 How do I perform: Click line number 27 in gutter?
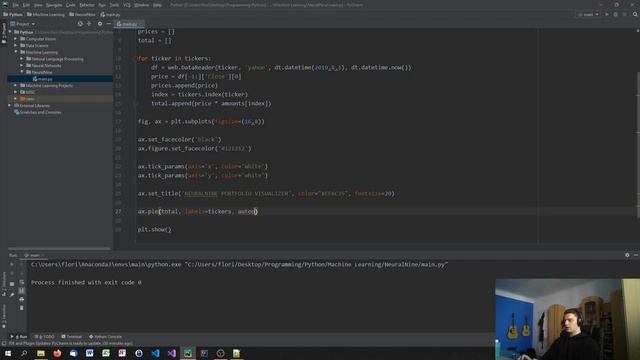(x=118, y=211)
